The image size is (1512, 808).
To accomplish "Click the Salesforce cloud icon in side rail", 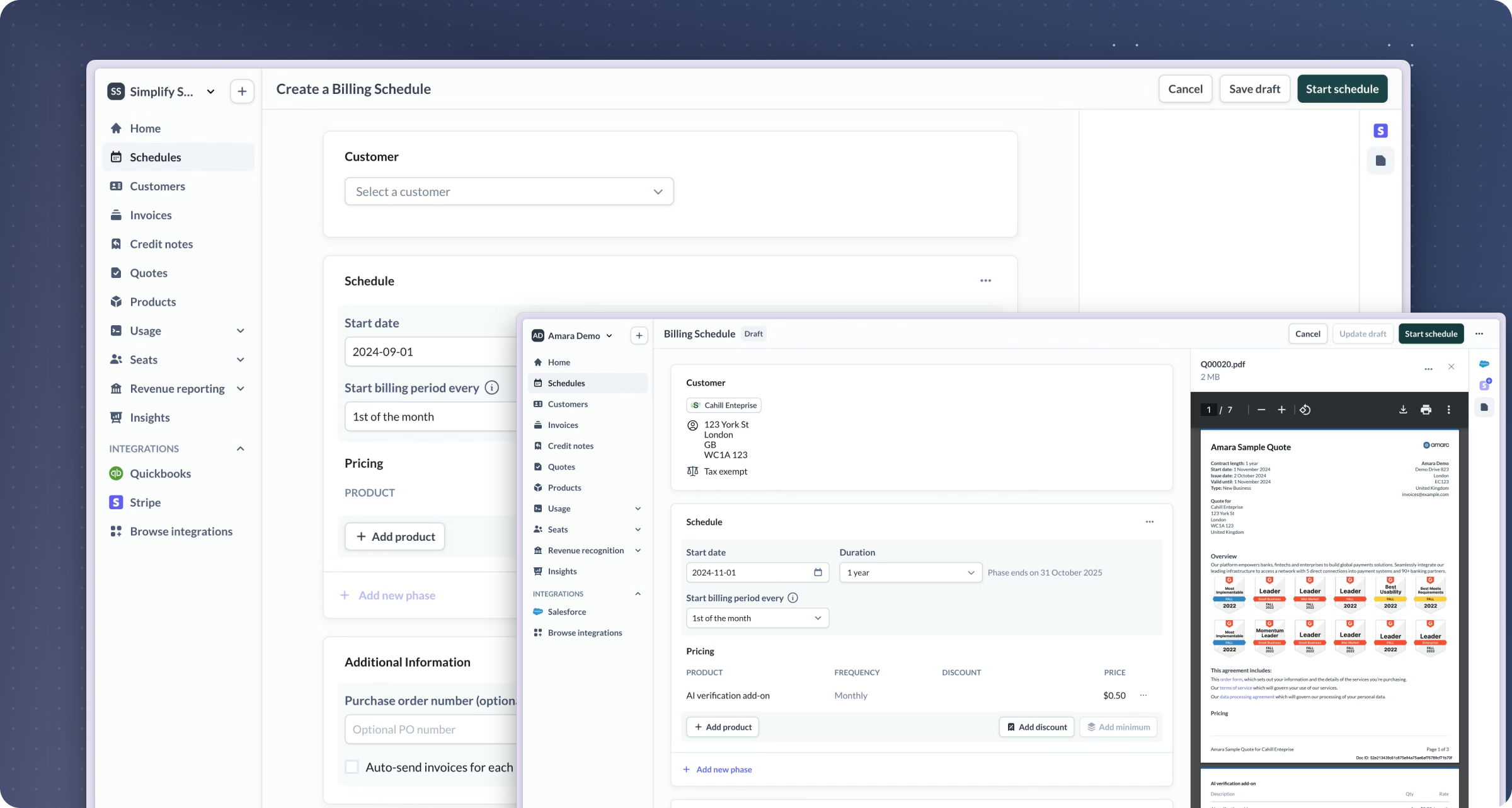I will pos(1484,364).
